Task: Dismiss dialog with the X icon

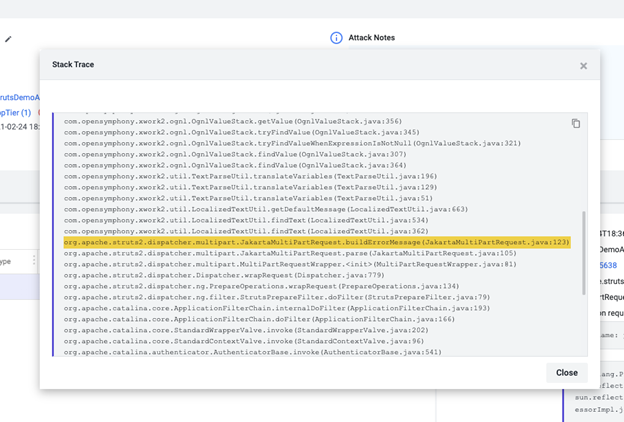Action: point(583,66)
